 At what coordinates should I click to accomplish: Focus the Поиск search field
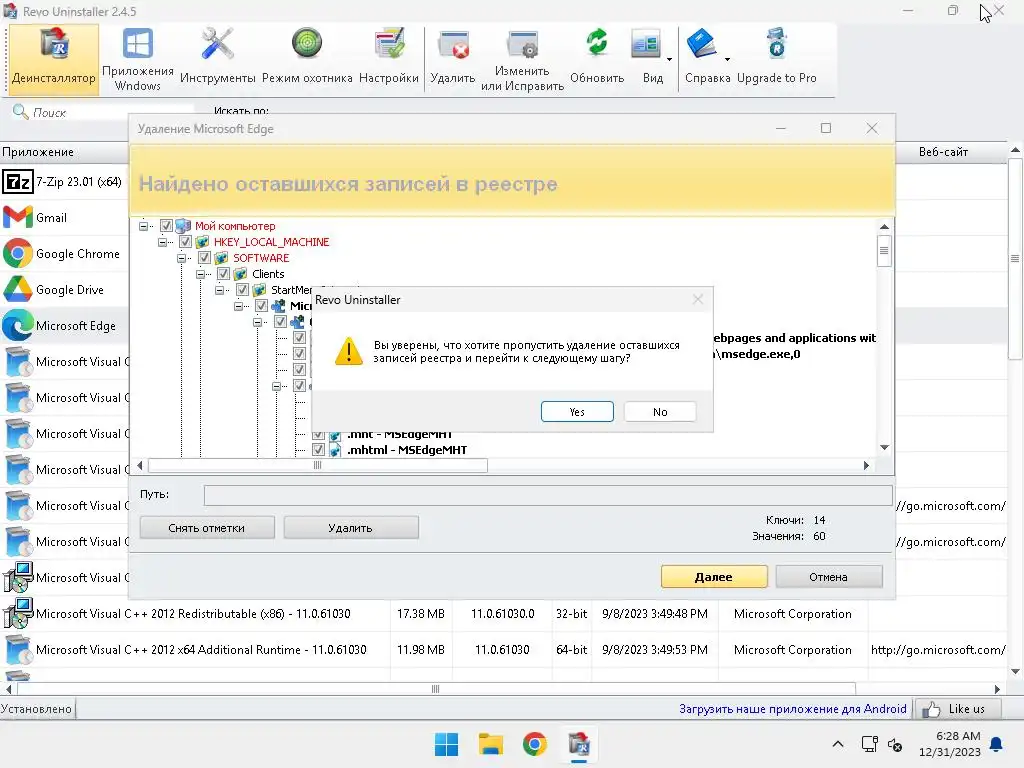tap(111, 112)
